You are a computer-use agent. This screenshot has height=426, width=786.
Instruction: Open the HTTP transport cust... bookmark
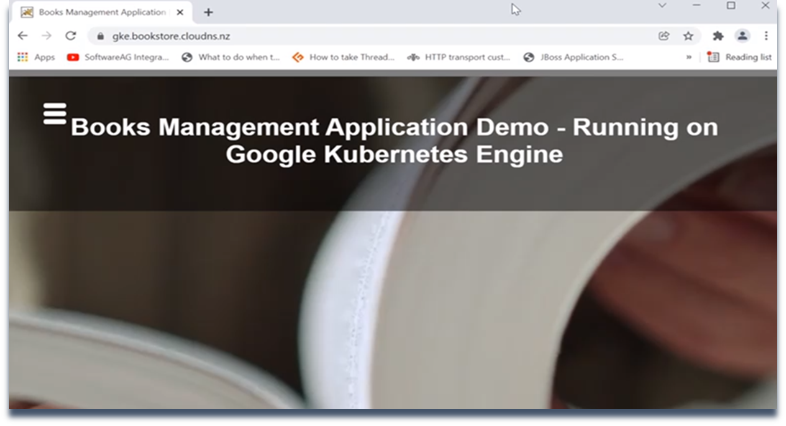459,57
